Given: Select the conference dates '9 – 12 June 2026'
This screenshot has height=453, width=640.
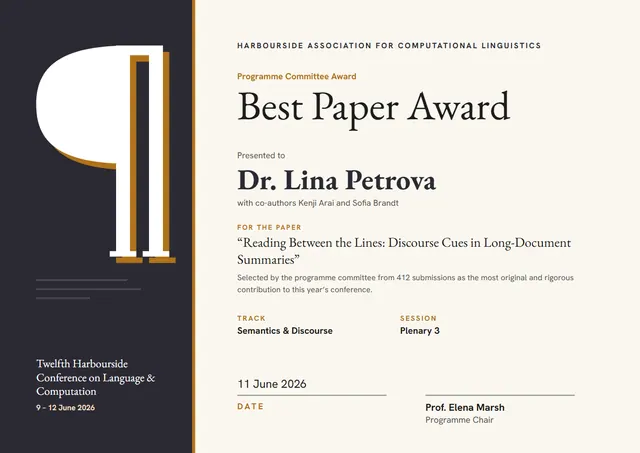Looking at the screenshot, I should 65,408.
